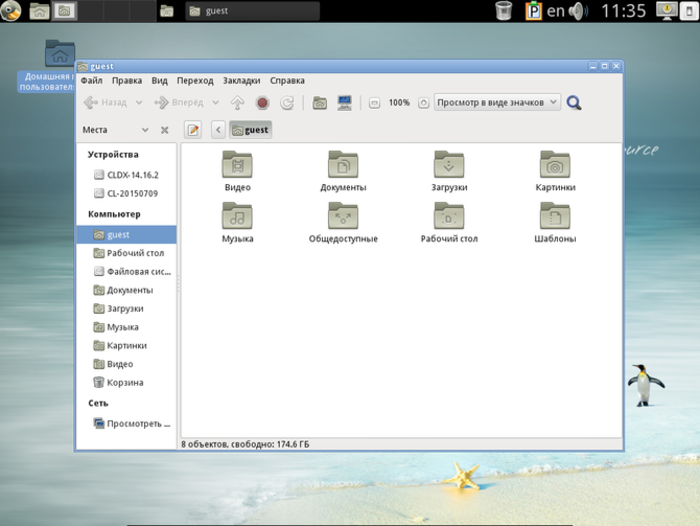Open the Home folder toolbar icon

point(319,102)
